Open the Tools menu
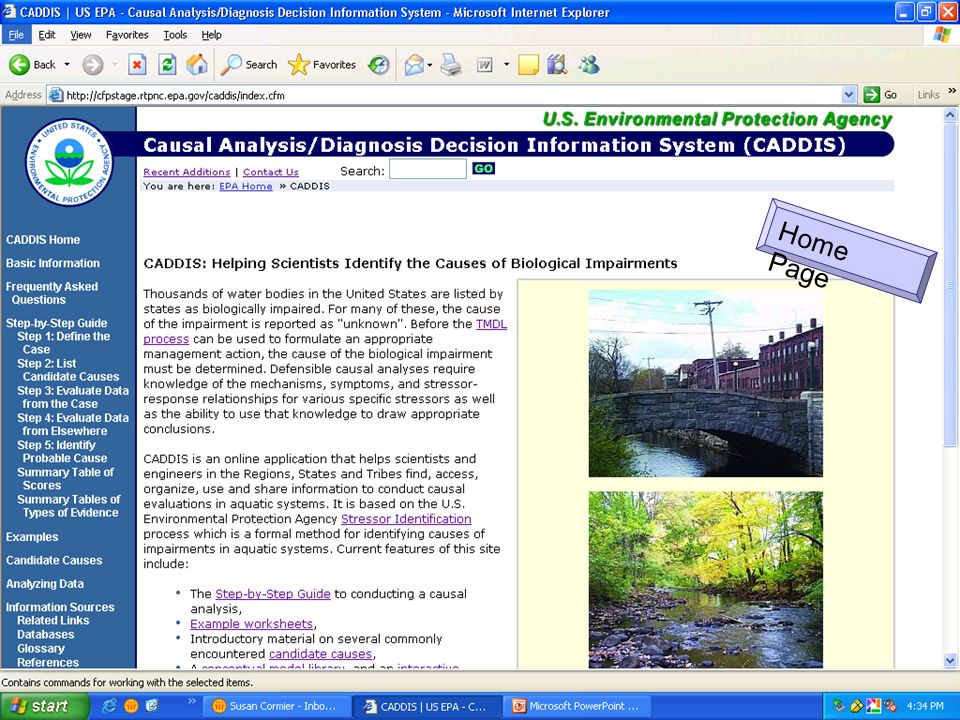The height and width of the screenshot is (720, 960). [175, 35]
